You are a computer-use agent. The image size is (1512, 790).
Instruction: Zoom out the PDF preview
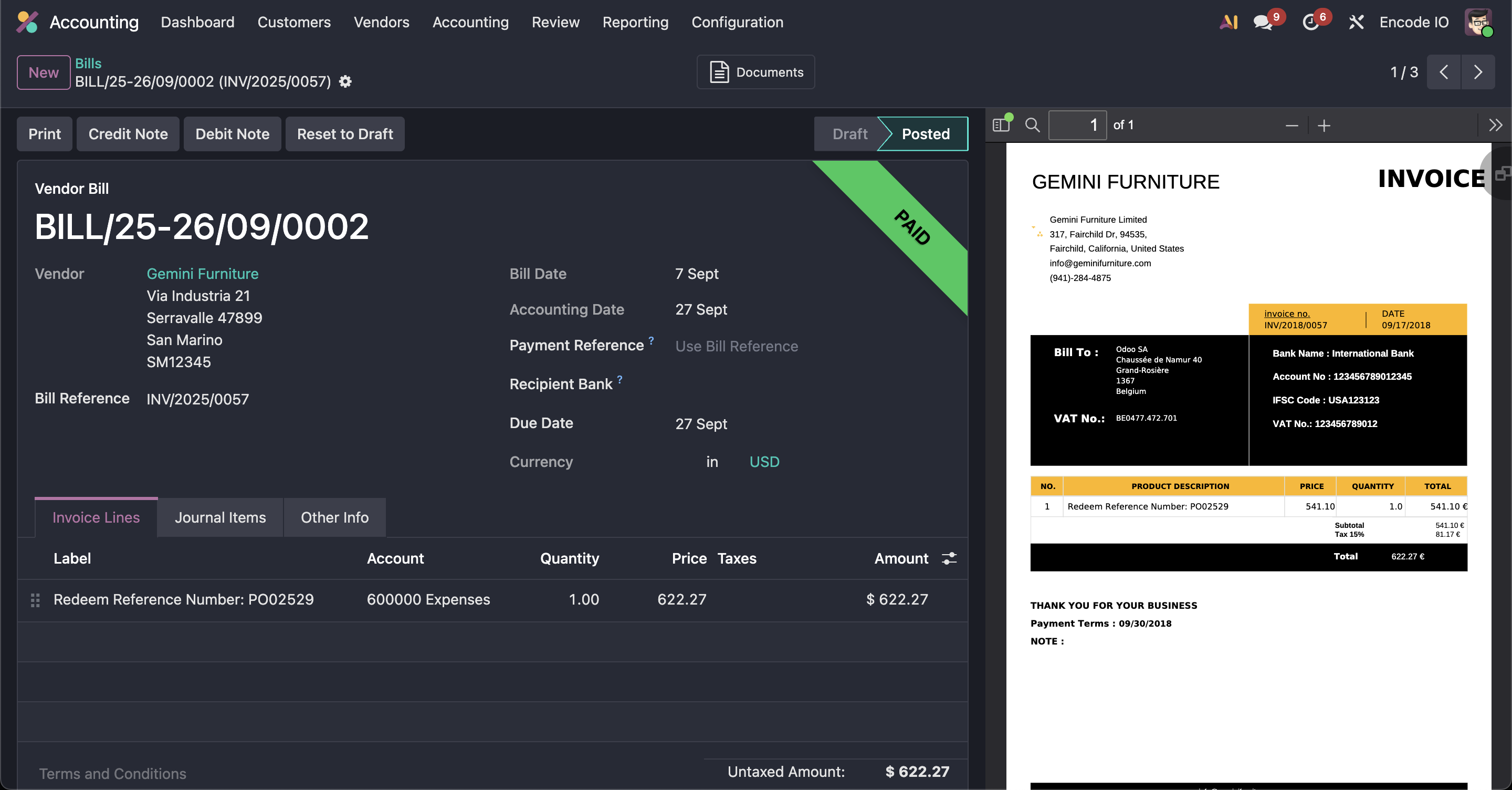(x=1291, y=126)
